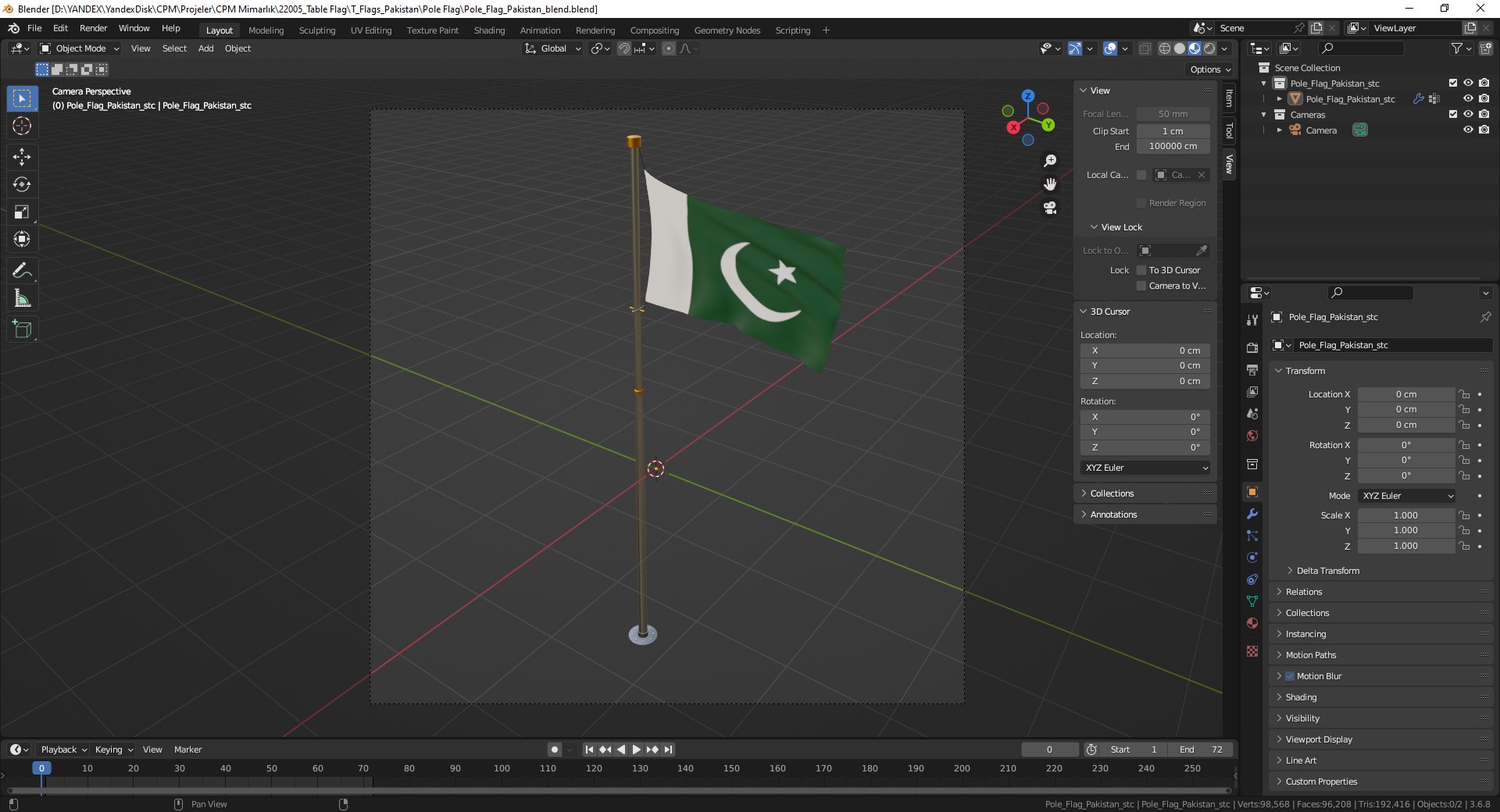Switch to rendered viewport shading
Image resolution: width=1500 pixels, height=812 pixels.
coord(1209,48)
